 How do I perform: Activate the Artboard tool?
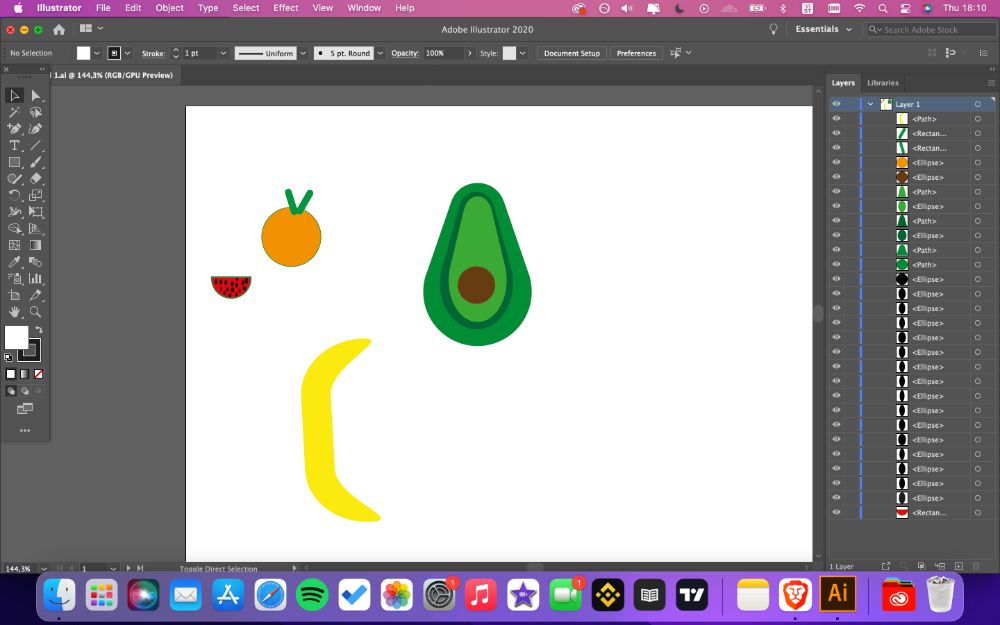(x=14, y=295)
